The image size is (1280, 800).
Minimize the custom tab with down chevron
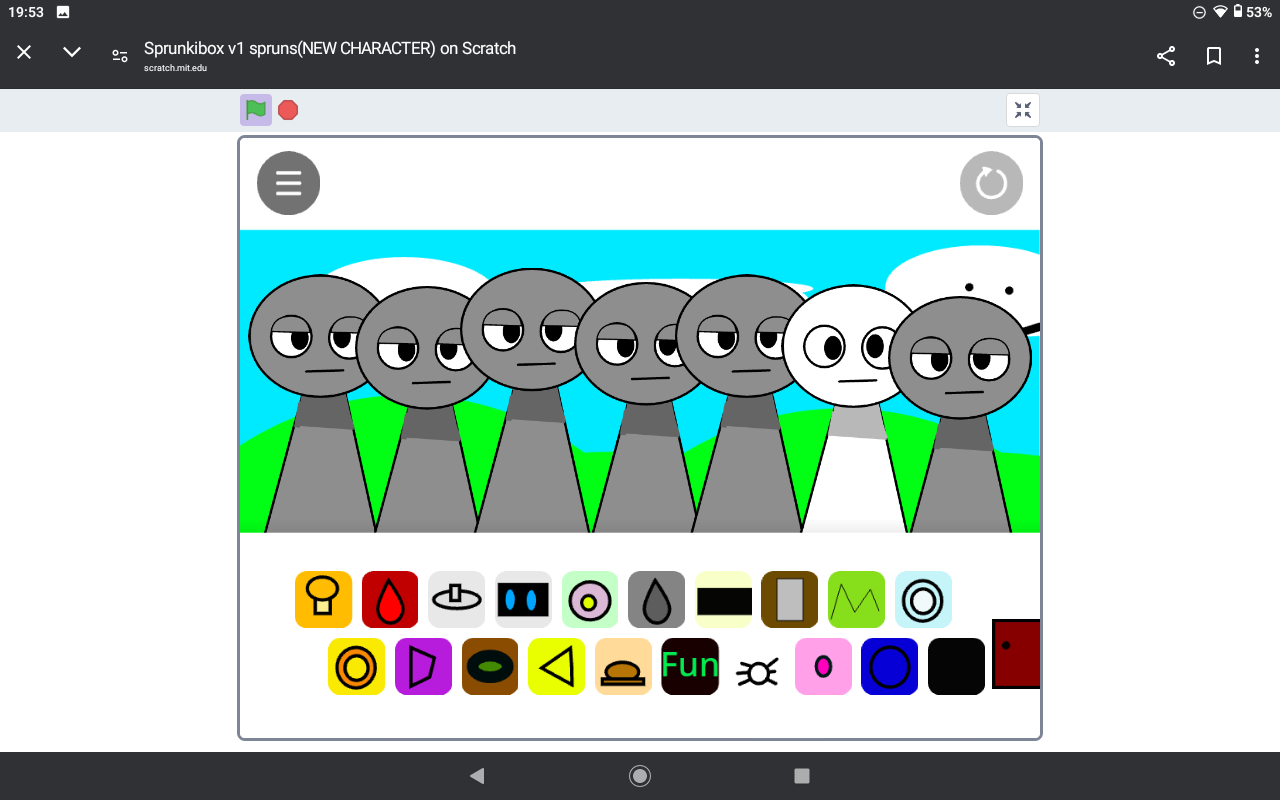coord(72,52)
